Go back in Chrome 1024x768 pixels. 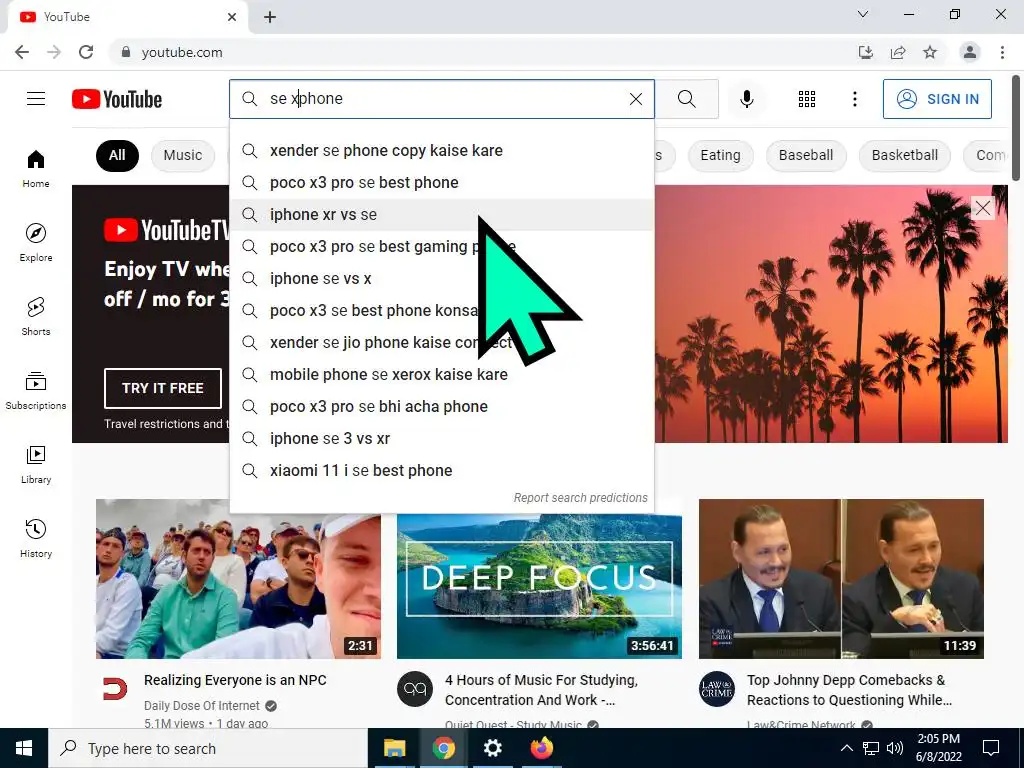[x=22, y=52]
